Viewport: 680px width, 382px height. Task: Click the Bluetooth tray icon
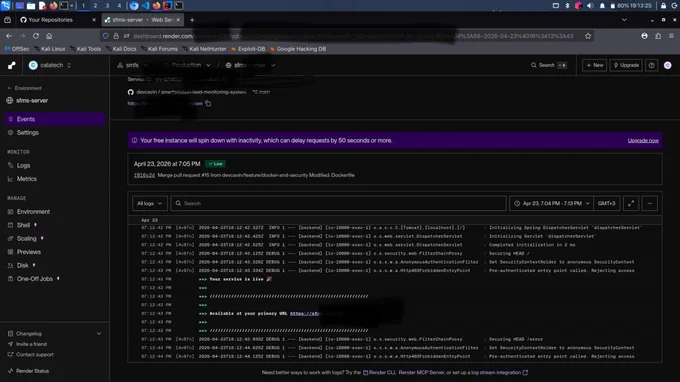[567, 6]
